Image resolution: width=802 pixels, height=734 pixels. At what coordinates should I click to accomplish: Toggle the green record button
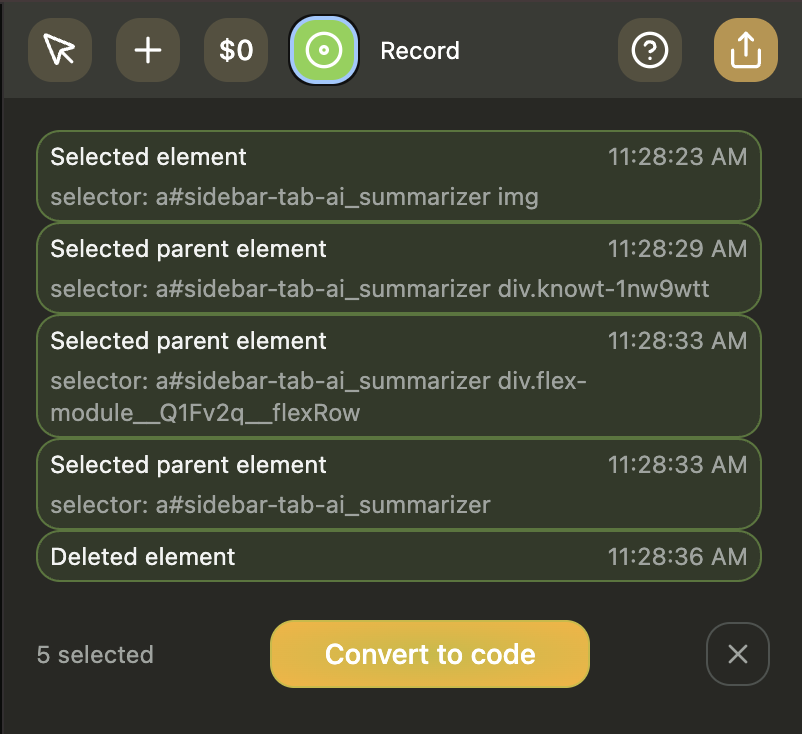point(323,50)
